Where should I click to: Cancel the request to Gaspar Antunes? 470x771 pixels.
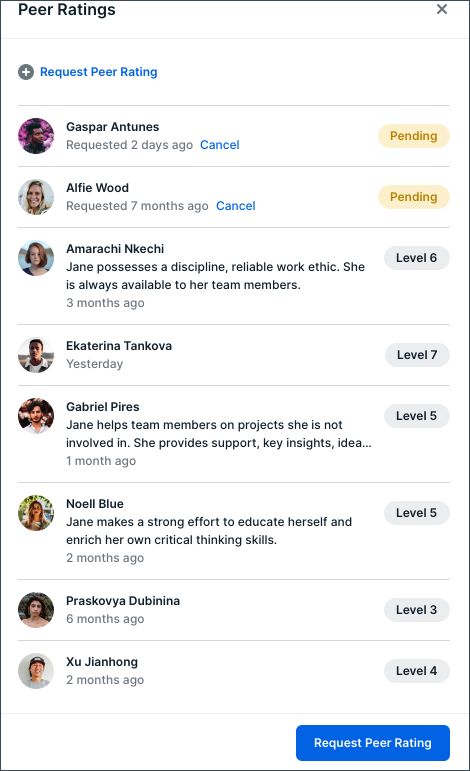coord(219,145)
